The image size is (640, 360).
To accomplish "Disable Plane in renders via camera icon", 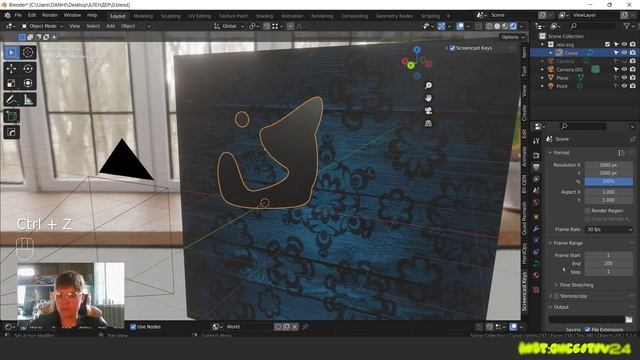I will tap(633, 78).
